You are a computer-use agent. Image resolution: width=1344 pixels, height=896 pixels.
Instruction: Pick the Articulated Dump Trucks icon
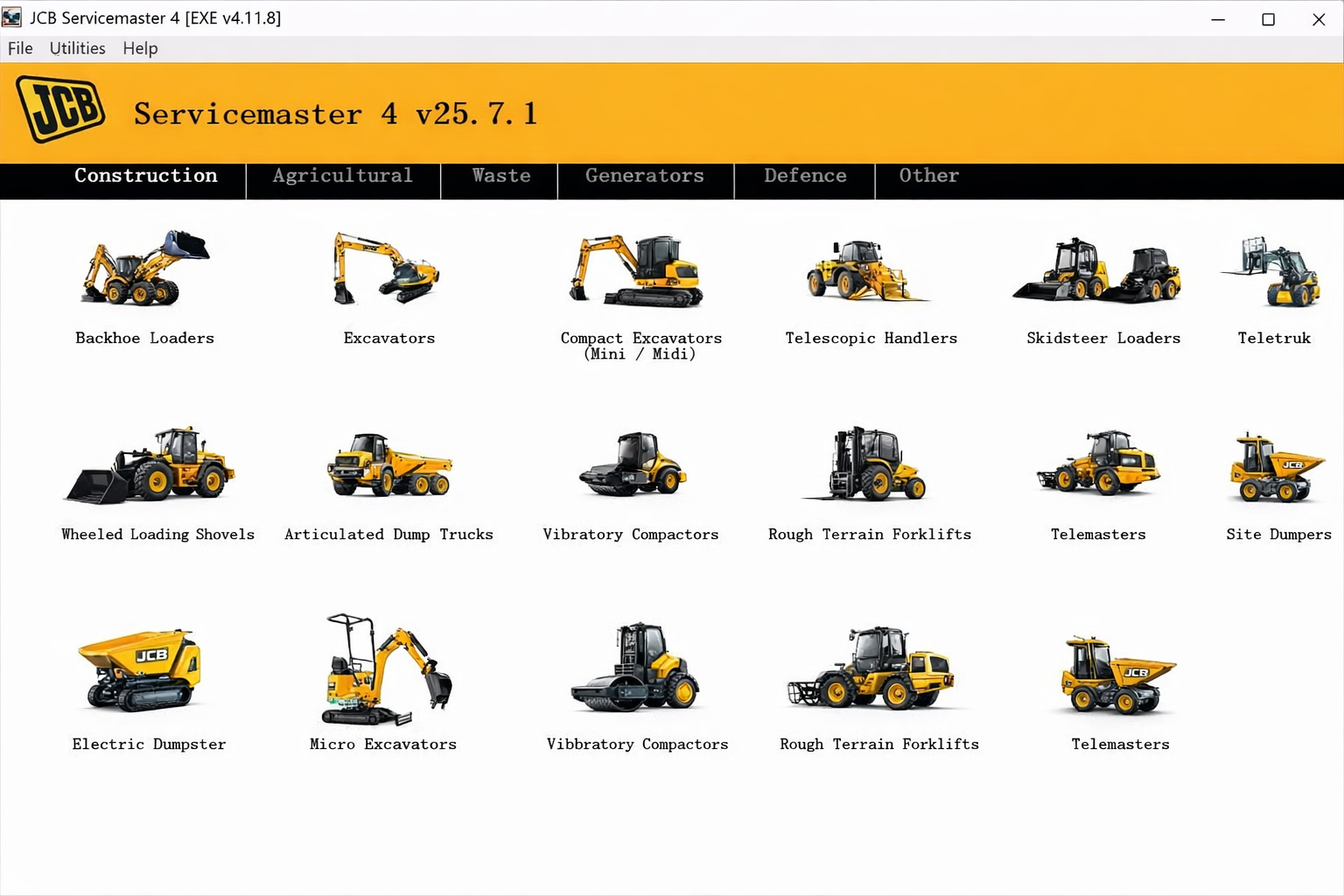389,465
